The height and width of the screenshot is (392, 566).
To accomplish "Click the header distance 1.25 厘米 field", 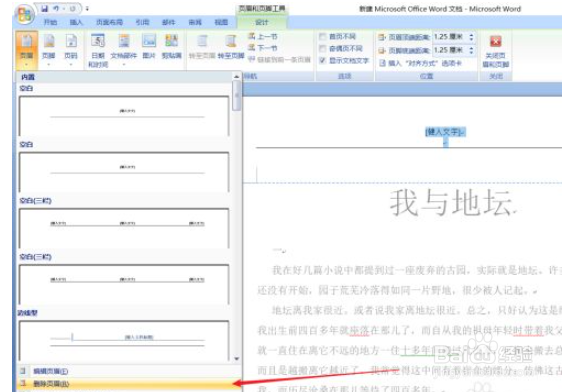I will pos(450,37).
